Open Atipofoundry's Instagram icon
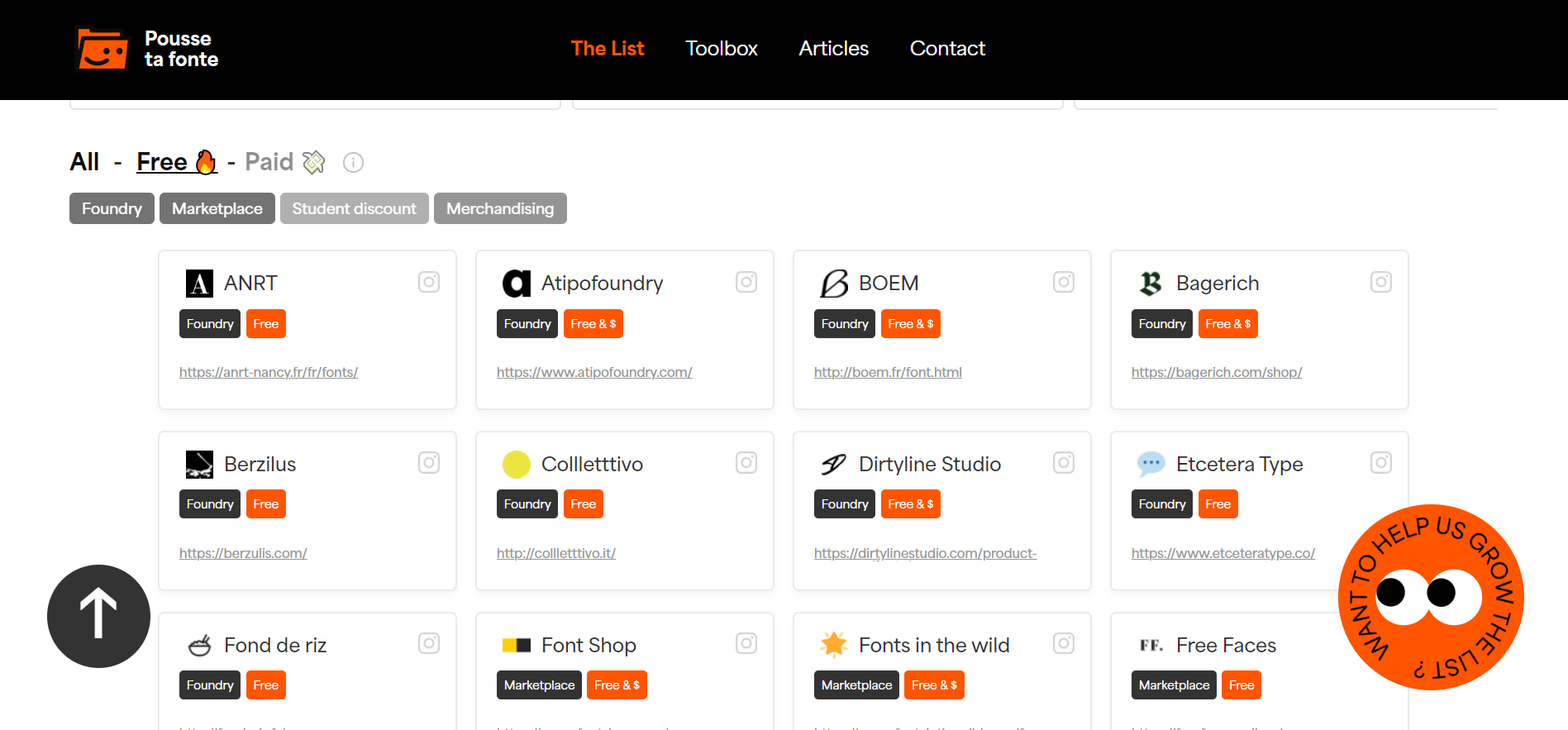 (x=746, y=282)
